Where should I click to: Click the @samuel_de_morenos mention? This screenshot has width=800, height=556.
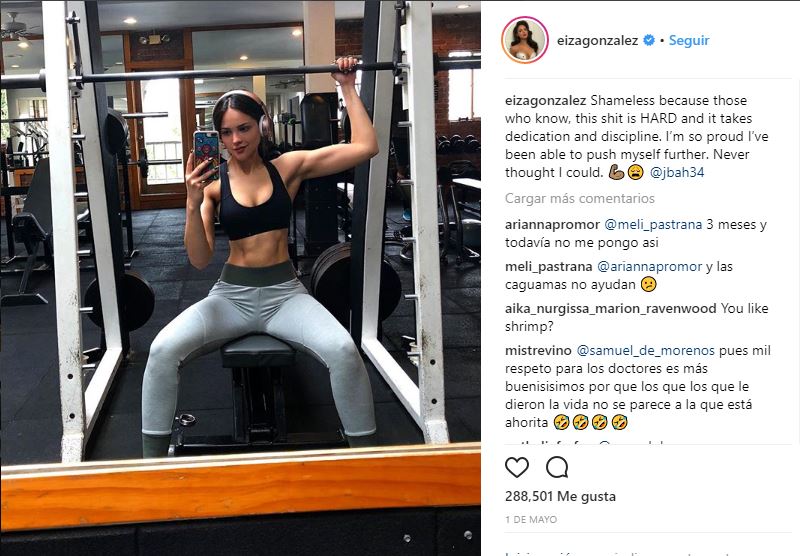(645, 350)
